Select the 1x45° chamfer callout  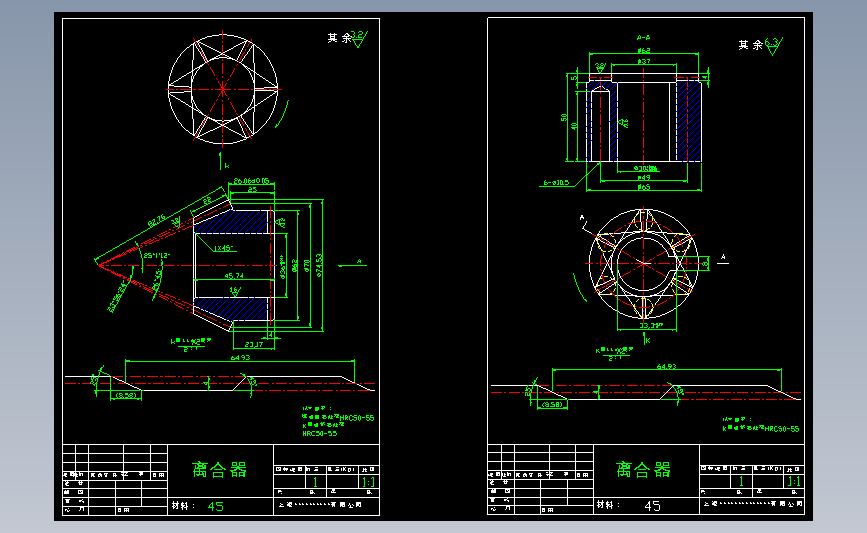223,248
